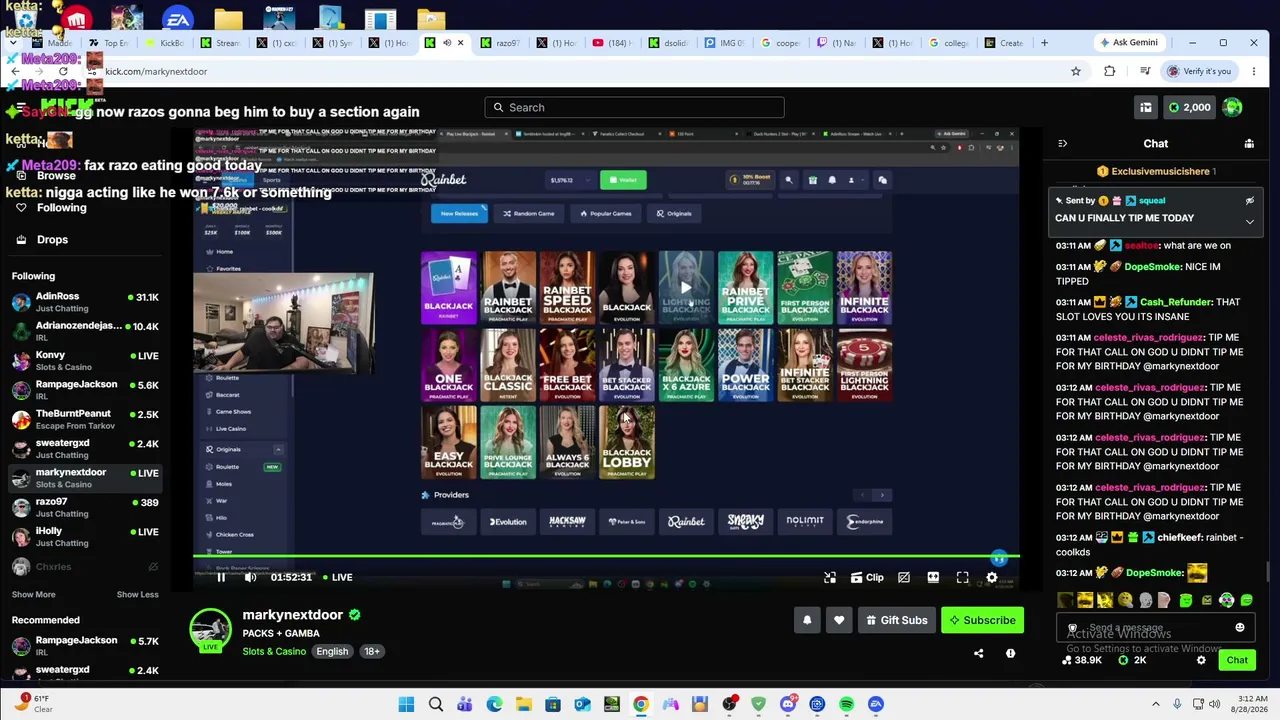Open Windows Start menu
Viewport: 1280px width, 720px height.
[406, 704]
